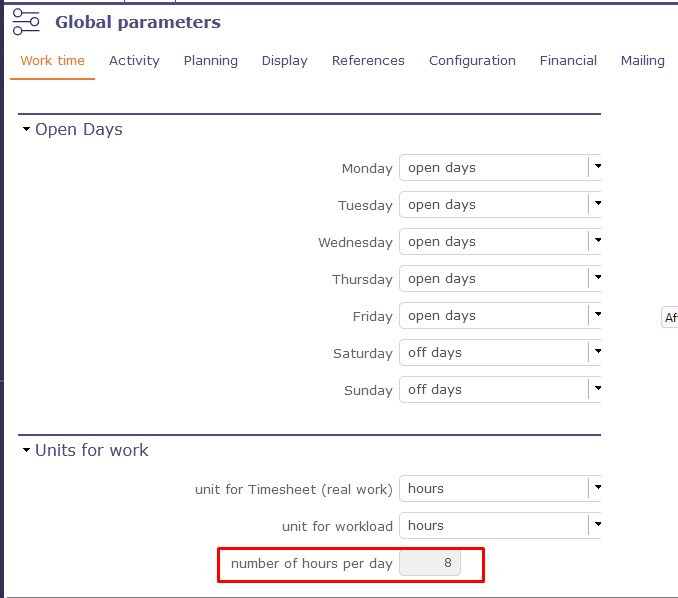Collapse the Units for work section
This screenshot has height=598, width=678.
(27, 451)
